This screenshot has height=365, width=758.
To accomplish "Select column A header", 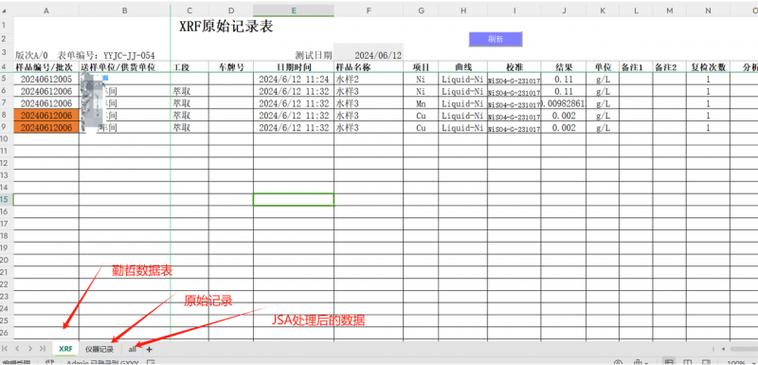I will click(46, 10).
